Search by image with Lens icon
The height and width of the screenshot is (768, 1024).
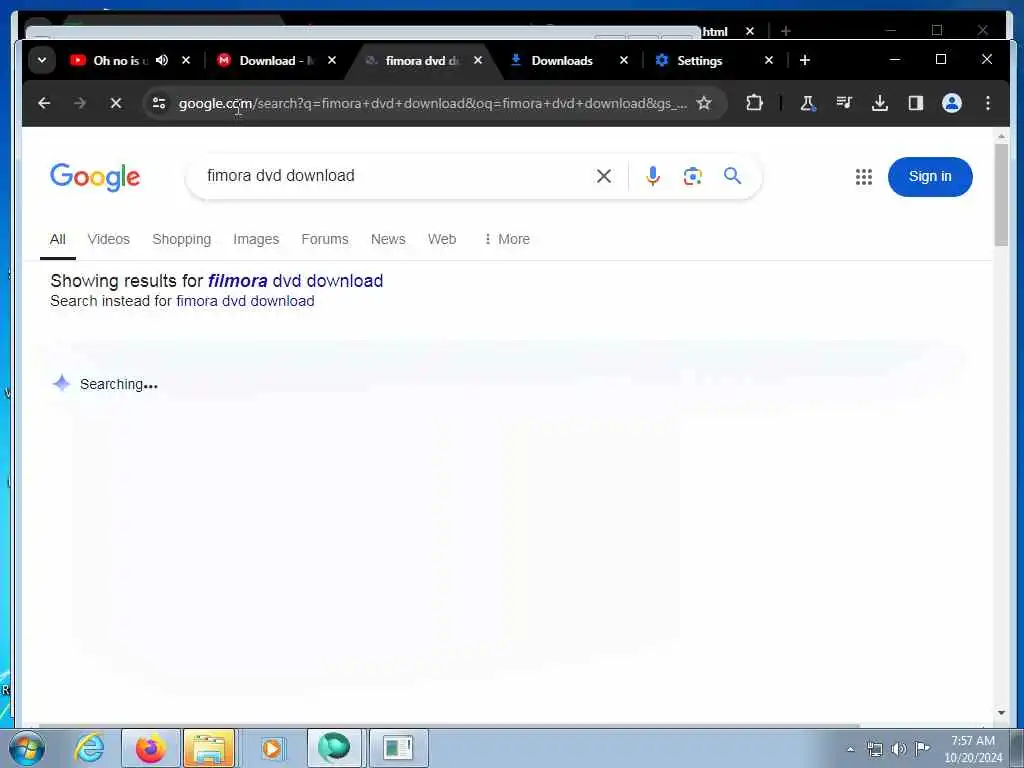pyautogui.click(x=692, y=176)
